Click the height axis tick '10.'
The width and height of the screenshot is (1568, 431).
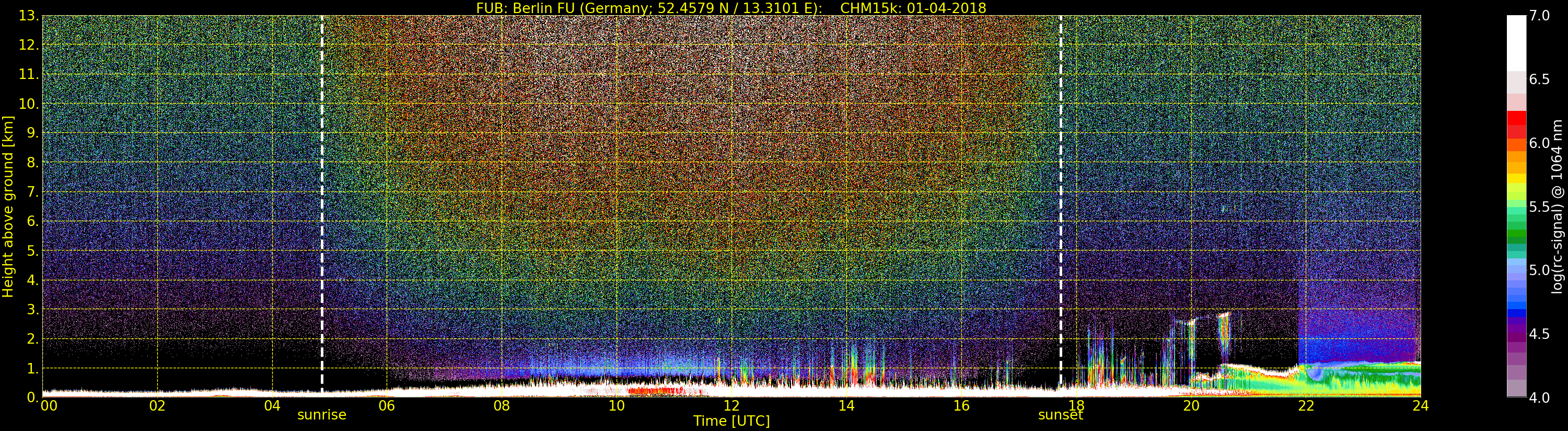click(29, 104)
